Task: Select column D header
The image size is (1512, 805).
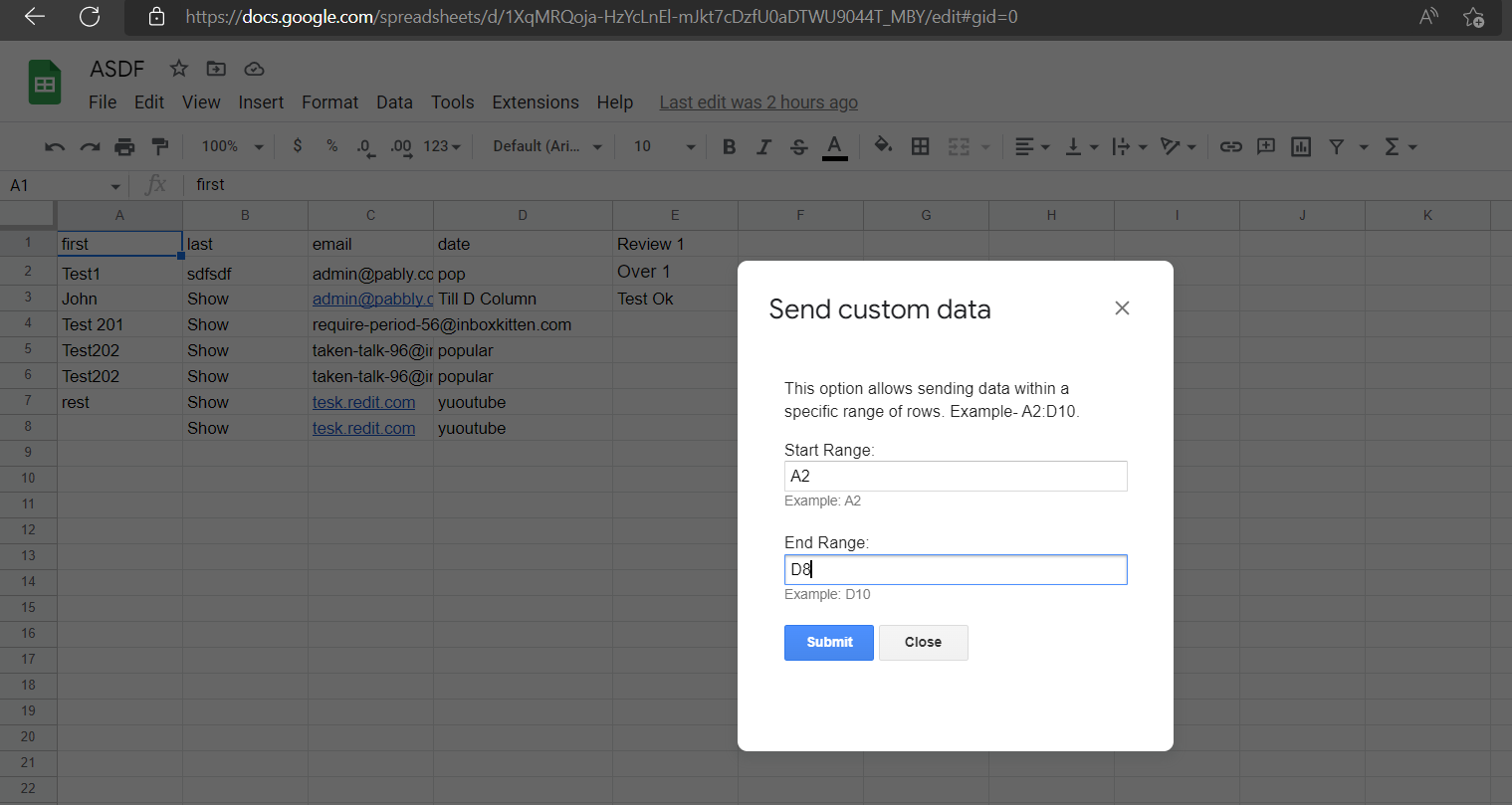Action: tap(523, 215)
